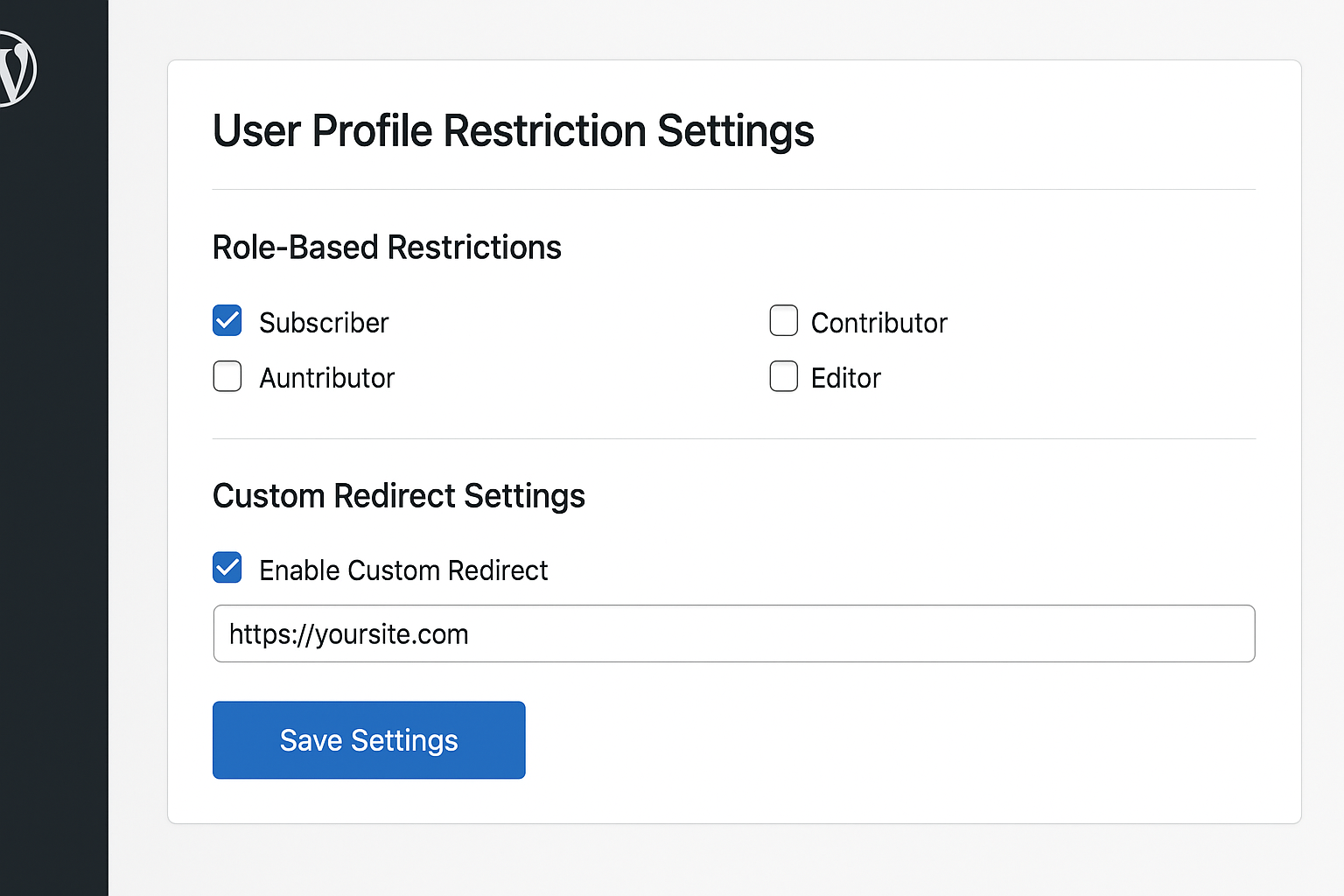
Task: Check the Contributor role checkbox
Action: point(783,321)
